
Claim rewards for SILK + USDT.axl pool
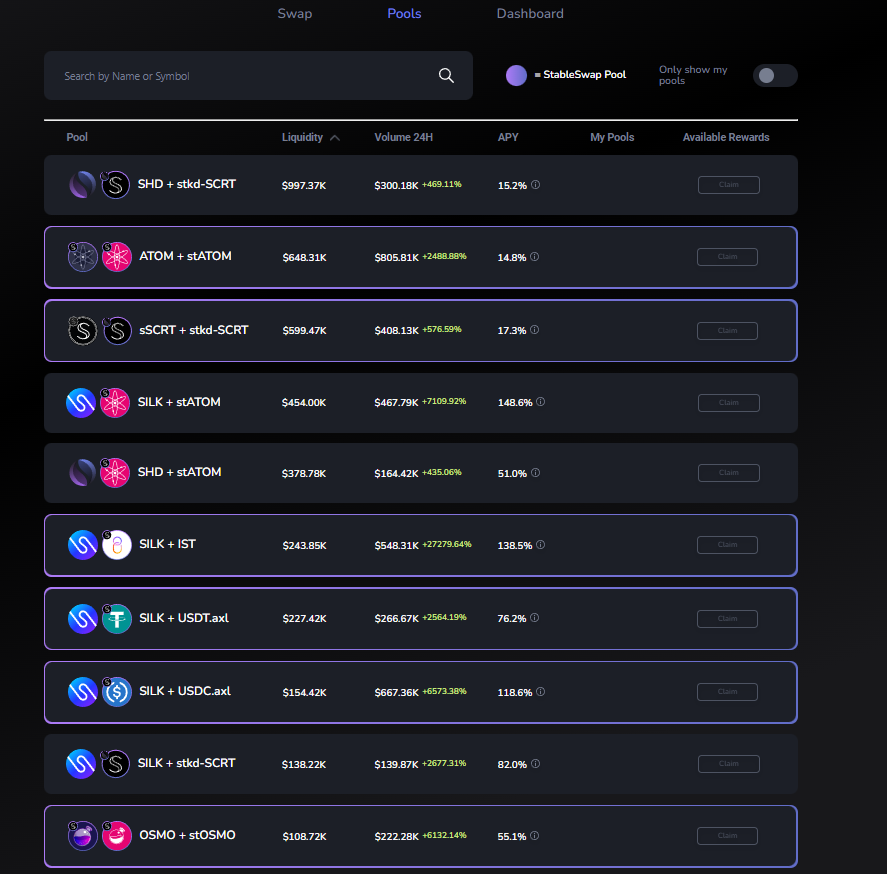pyautogui.click(x=727, y=619)
